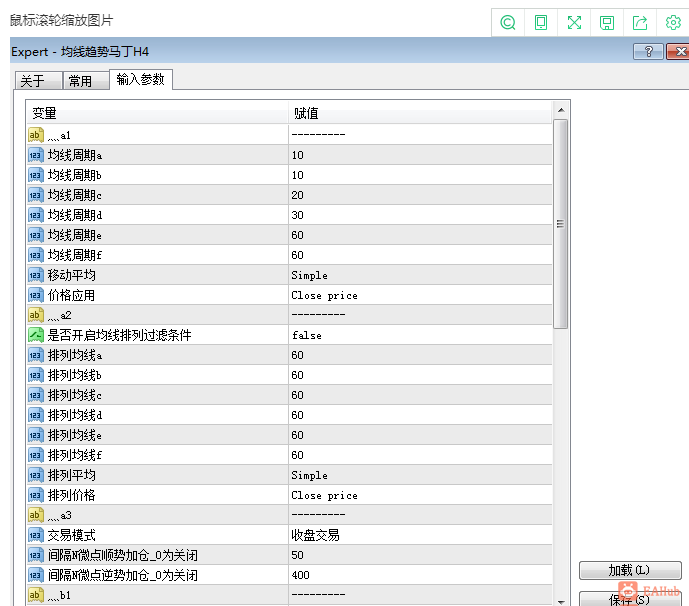Click icon beside 交易模式 row
The height and width of the screenshot is (606, 689).
click(x=36, y=535)
